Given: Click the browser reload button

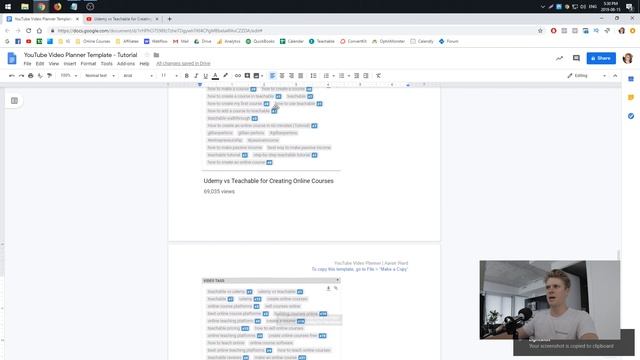Looking at the screenshot, I should [29, 31].
